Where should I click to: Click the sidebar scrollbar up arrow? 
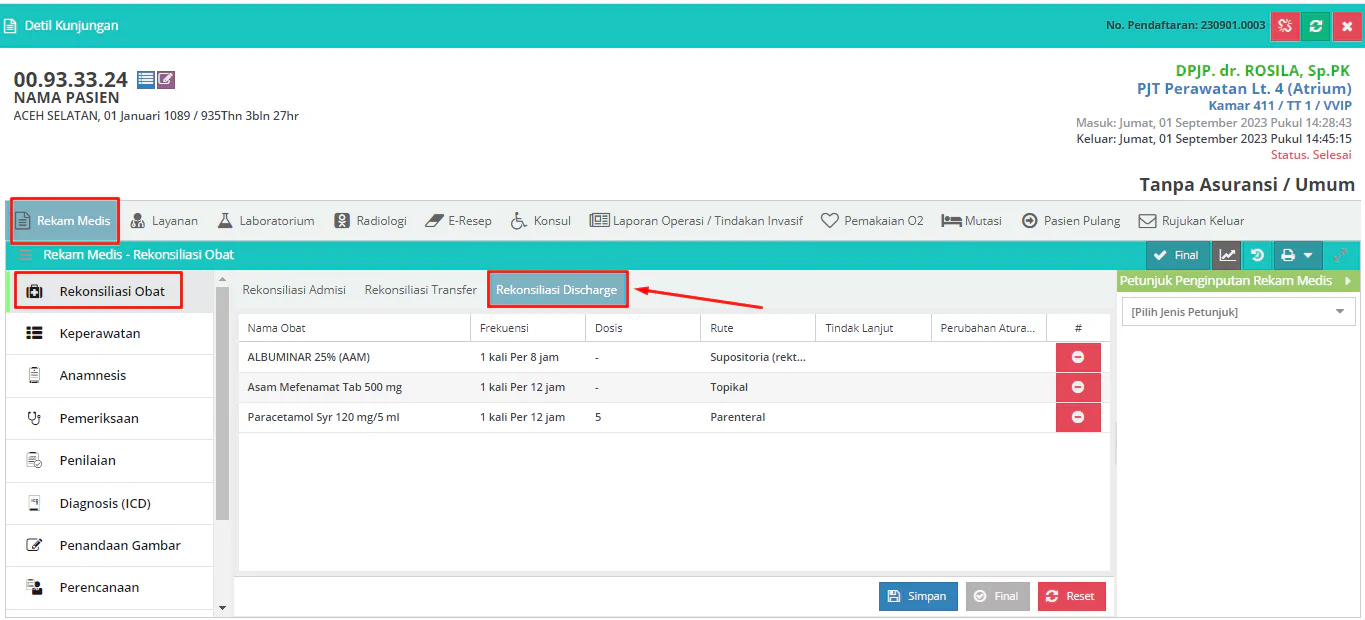pos(222,277)
